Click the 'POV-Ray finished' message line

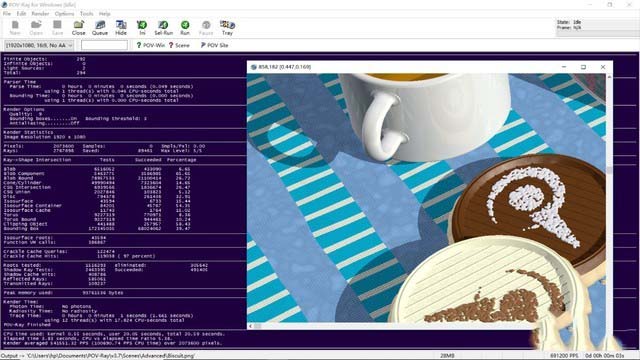27,325
